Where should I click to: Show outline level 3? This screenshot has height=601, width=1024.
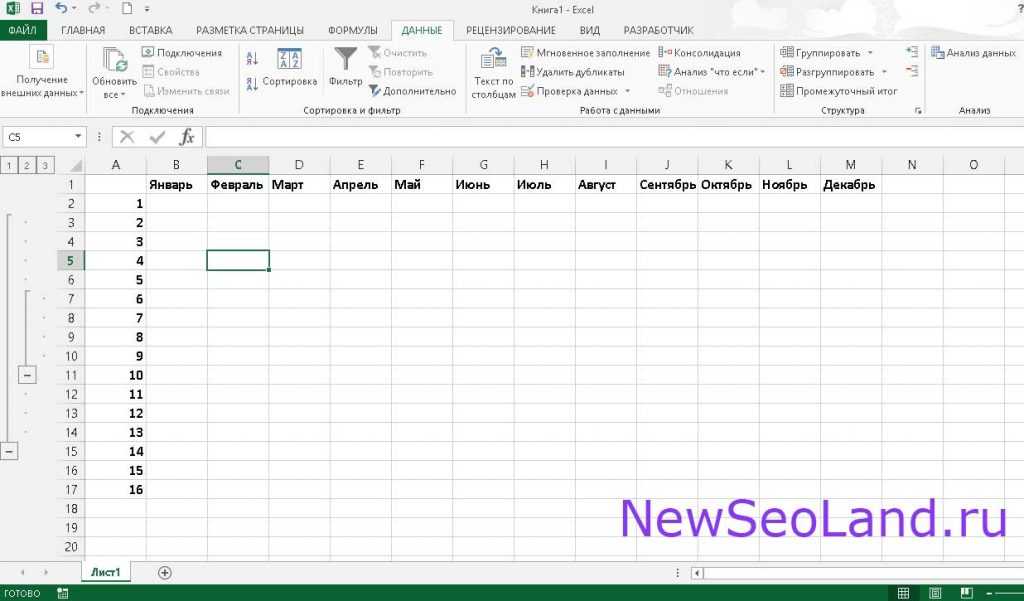(x=45, y=165)
